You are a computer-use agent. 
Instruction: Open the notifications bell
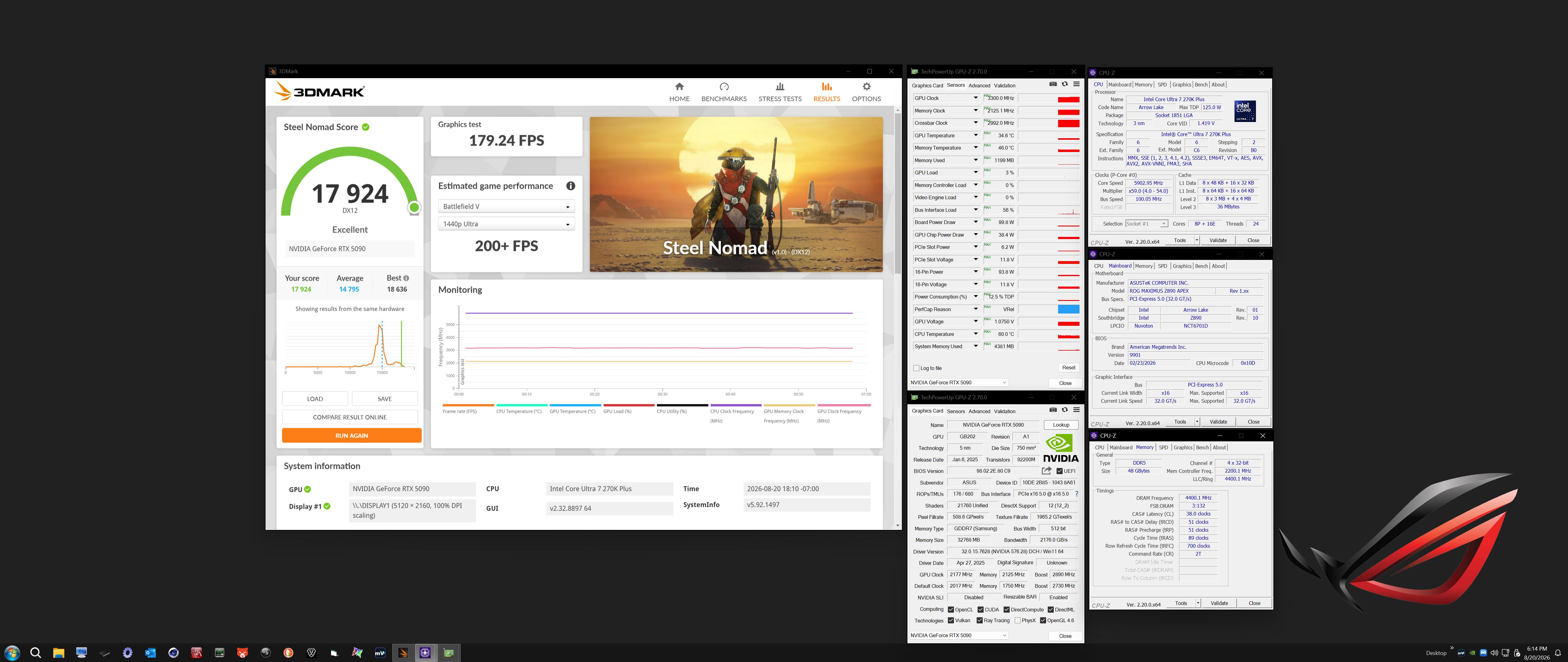(1558, 653)
